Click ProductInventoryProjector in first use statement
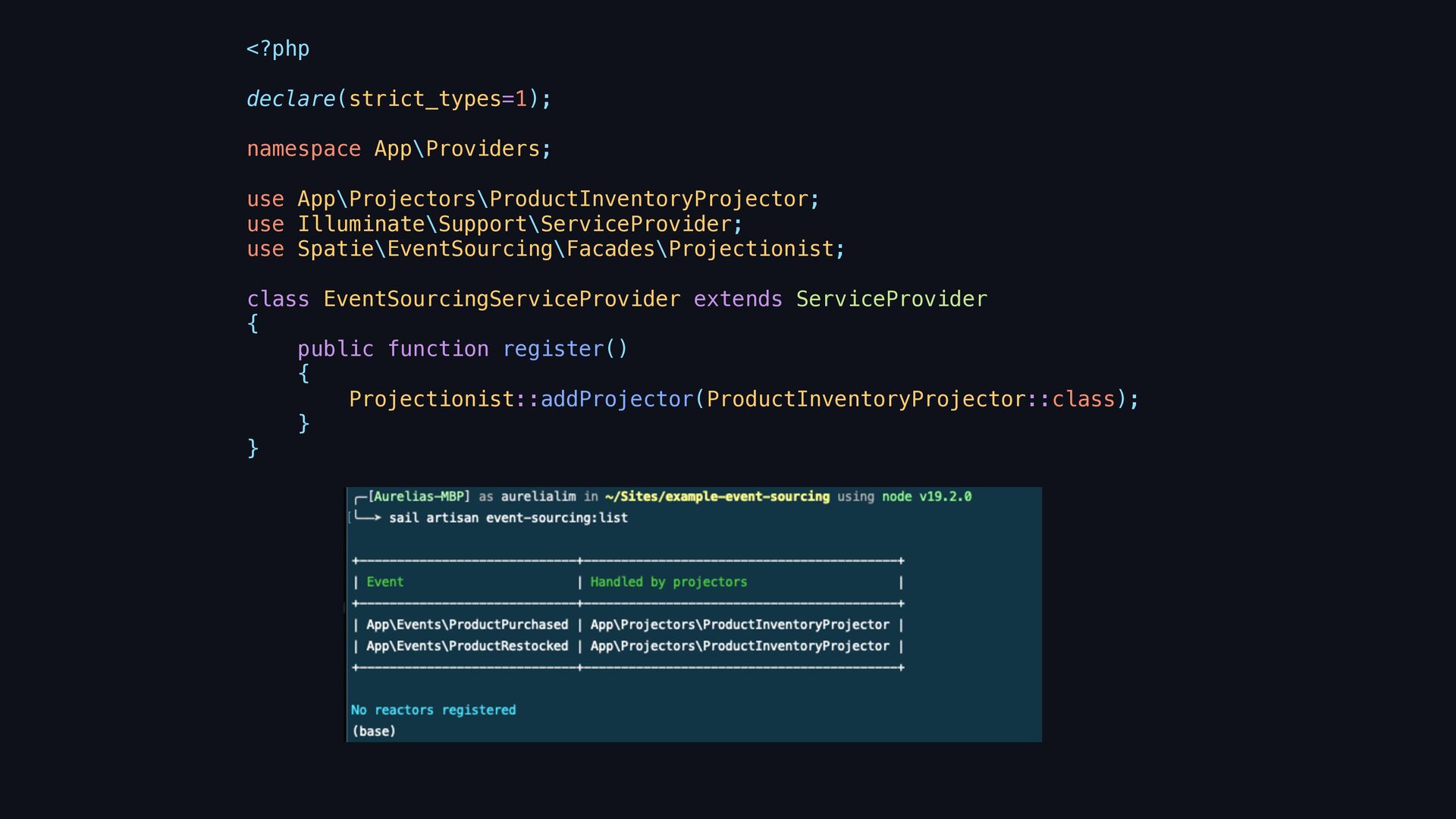 pos(648,199)
